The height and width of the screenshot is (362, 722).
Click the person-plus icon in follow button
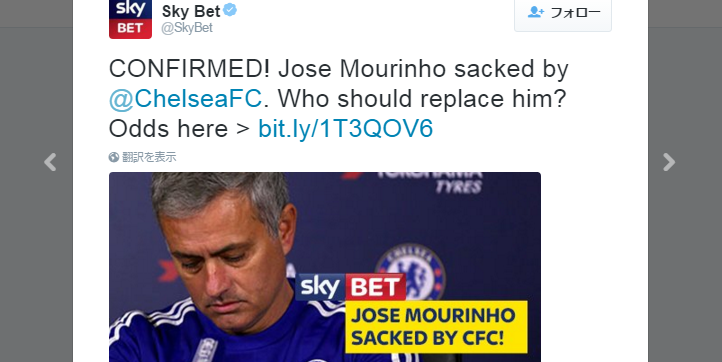[536, 12]
